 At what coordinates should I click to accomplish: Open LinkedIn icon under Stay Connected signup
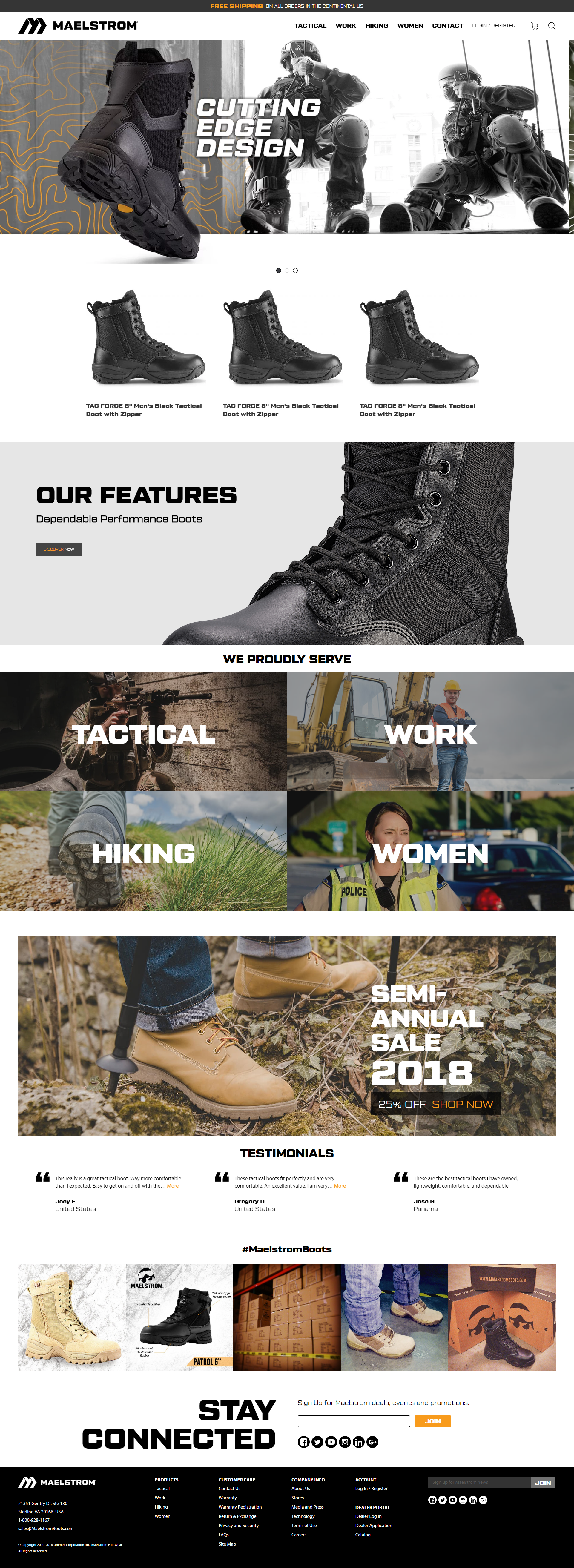pyautogui.click(x=358, y=1441)
